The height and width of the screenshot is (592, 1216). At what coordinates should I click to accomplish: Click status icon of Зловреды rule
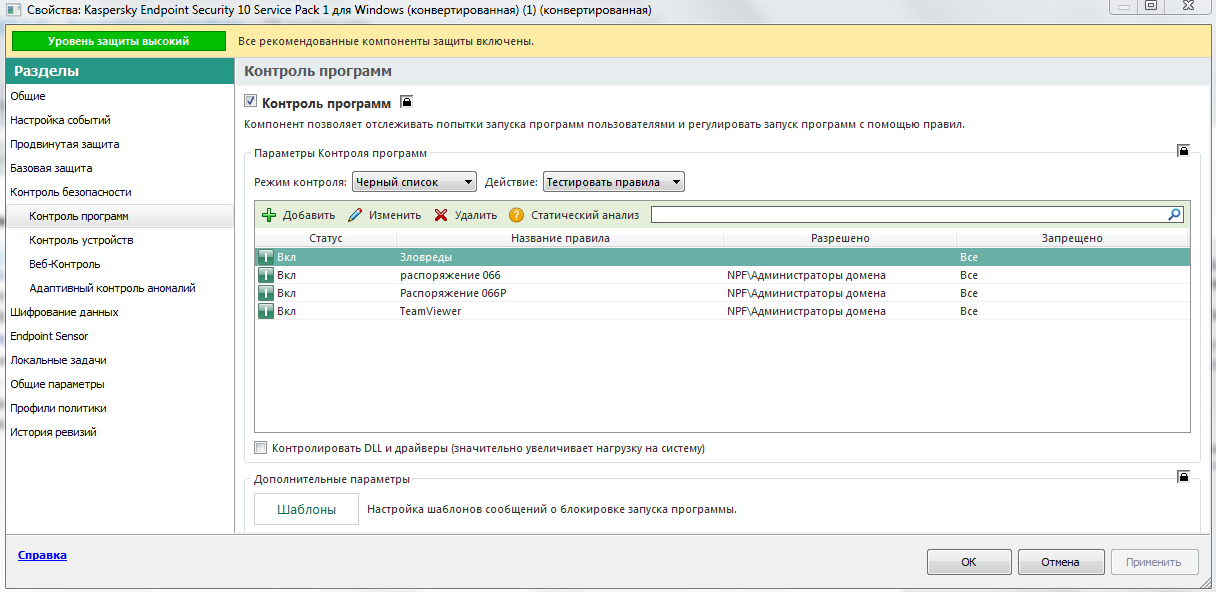[x=266, y=257]
